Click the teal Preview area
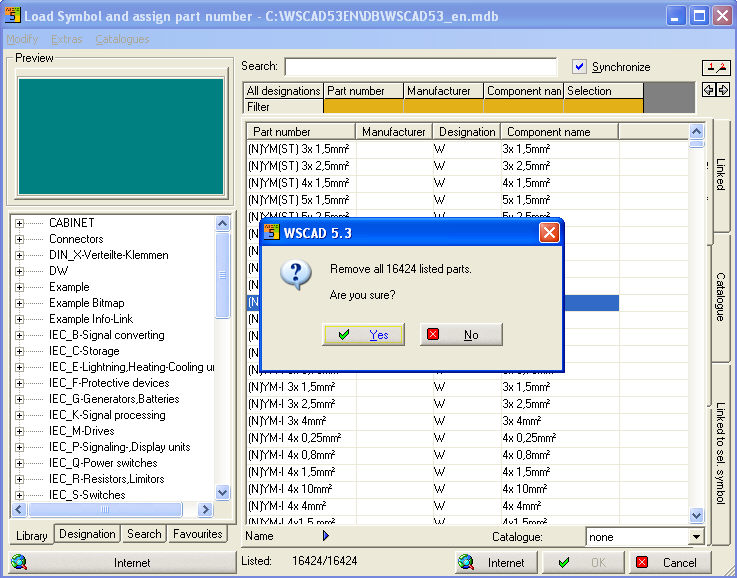 tap(121, 136)
